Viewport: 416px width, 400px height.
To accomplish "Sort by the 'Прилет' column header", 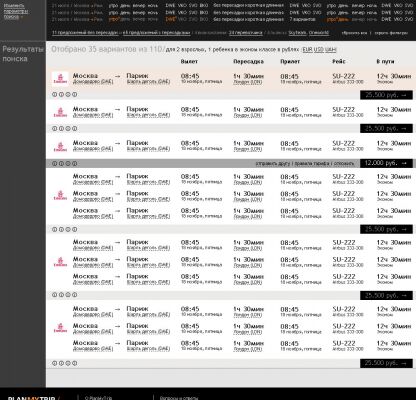I will click(290, 62).
